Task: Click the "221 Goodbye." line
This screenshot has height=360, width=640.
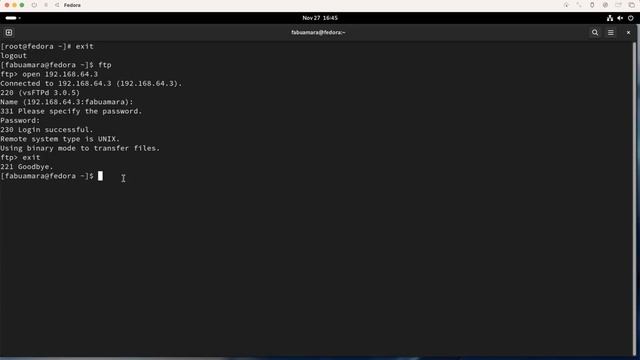Action: pyautogui.click(x=27, y=167)
